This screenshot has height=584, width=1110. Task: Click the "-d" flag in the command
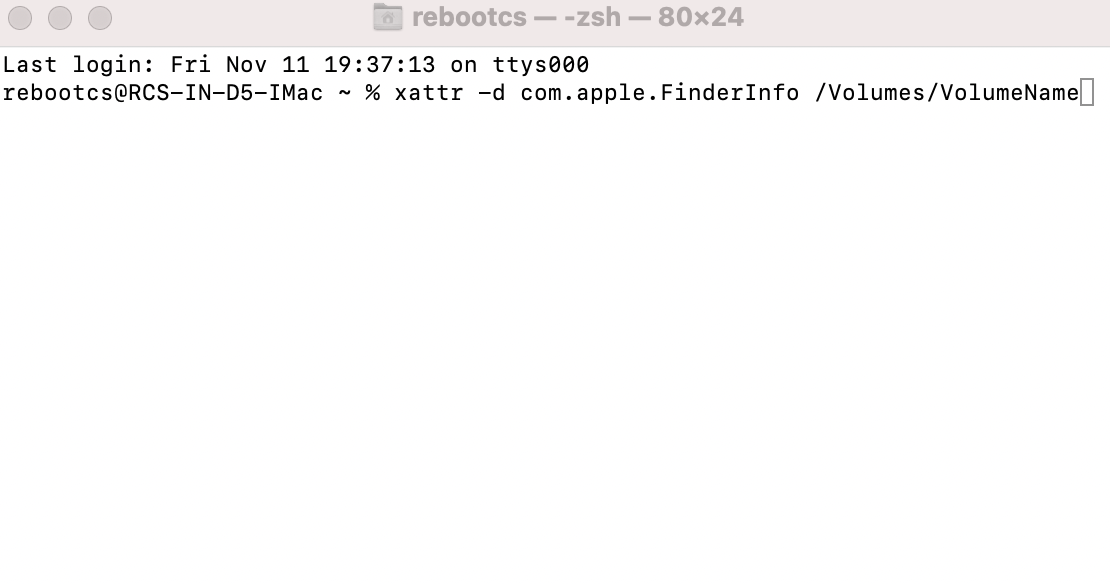pyautogui.click(x=492, y=93)
